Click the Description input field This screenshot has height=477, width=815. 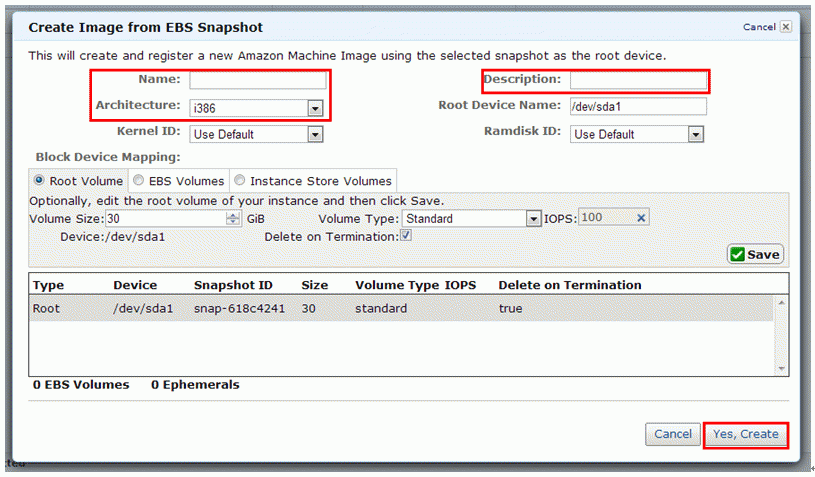(x=638, y=80)
